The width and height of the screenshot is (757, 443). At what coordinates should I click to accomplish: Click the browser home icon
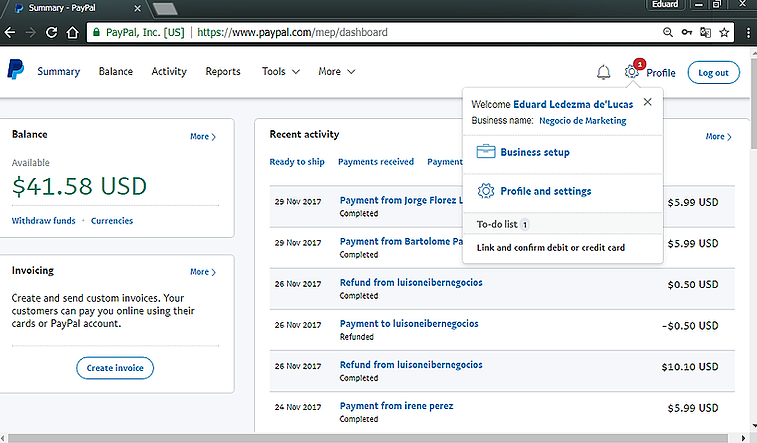(72, 32)
